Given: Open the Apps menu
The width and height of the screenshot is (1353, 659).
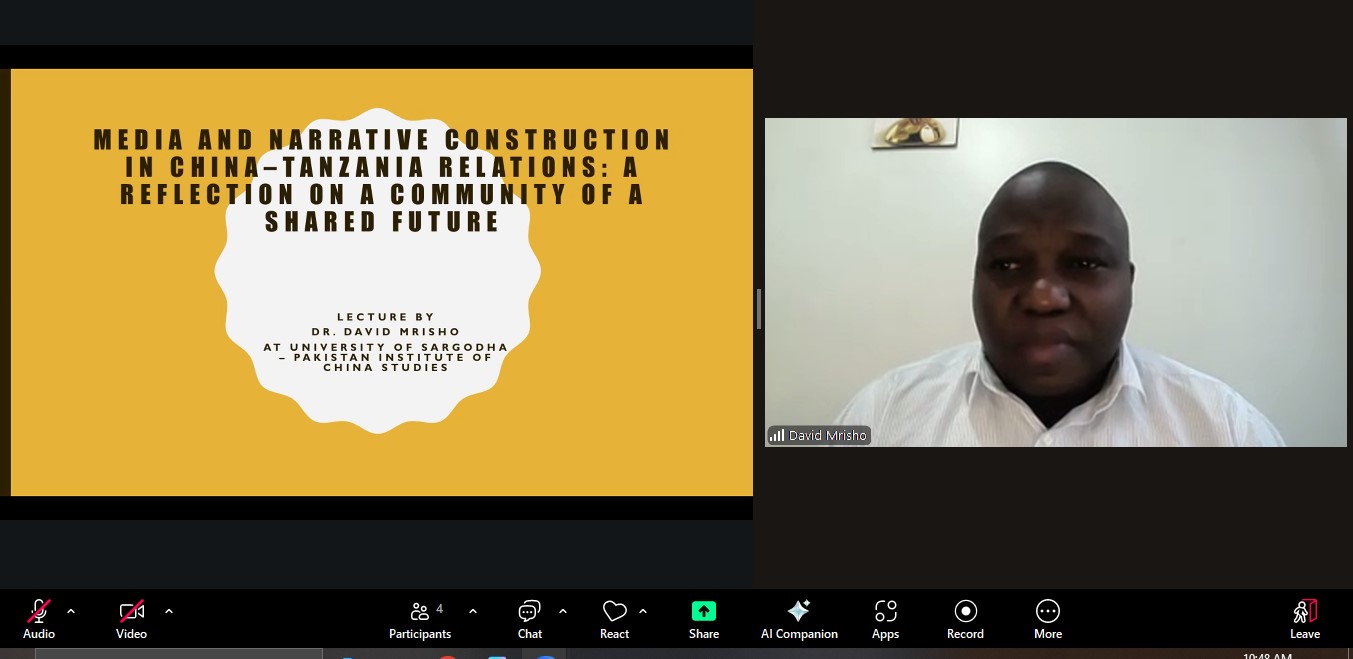Looking at the screenshot, I should click(885, 617).
